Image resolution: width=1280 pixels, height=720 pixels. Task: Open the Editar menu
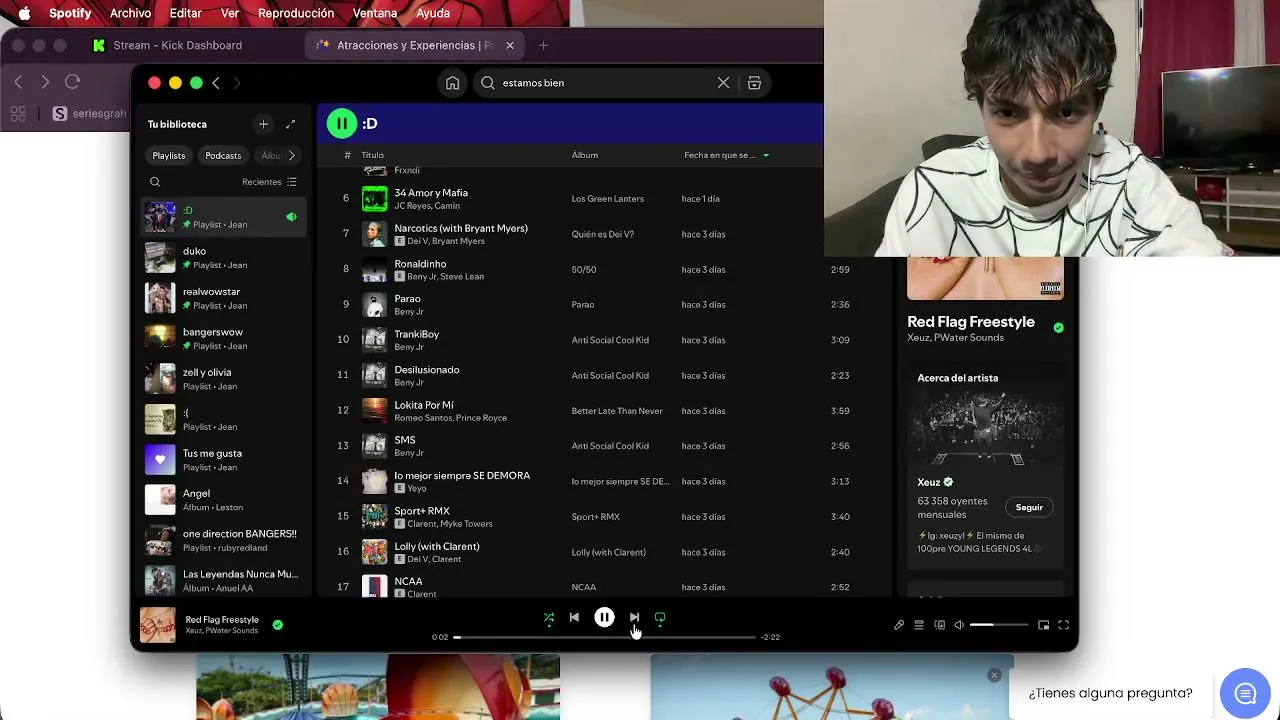[186, 13]
